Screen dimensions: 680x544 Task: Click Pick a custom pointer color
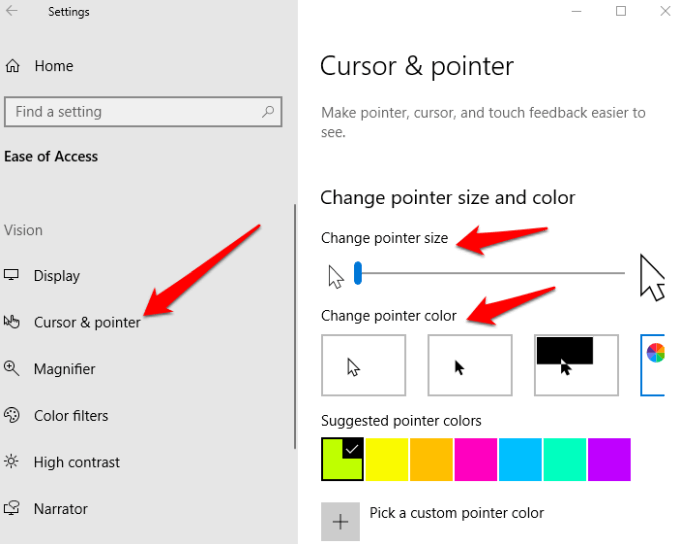(x=457, y=513)
